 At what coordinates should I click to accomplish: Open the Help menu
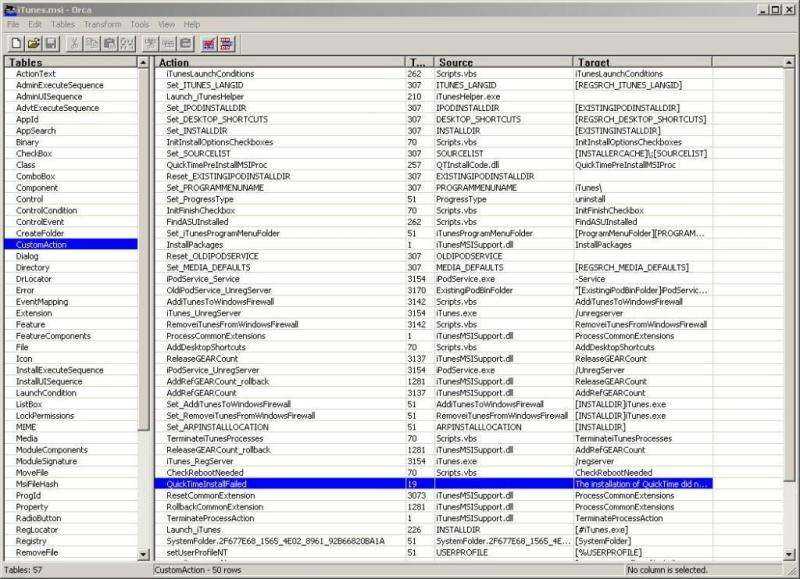coord(192,24)
